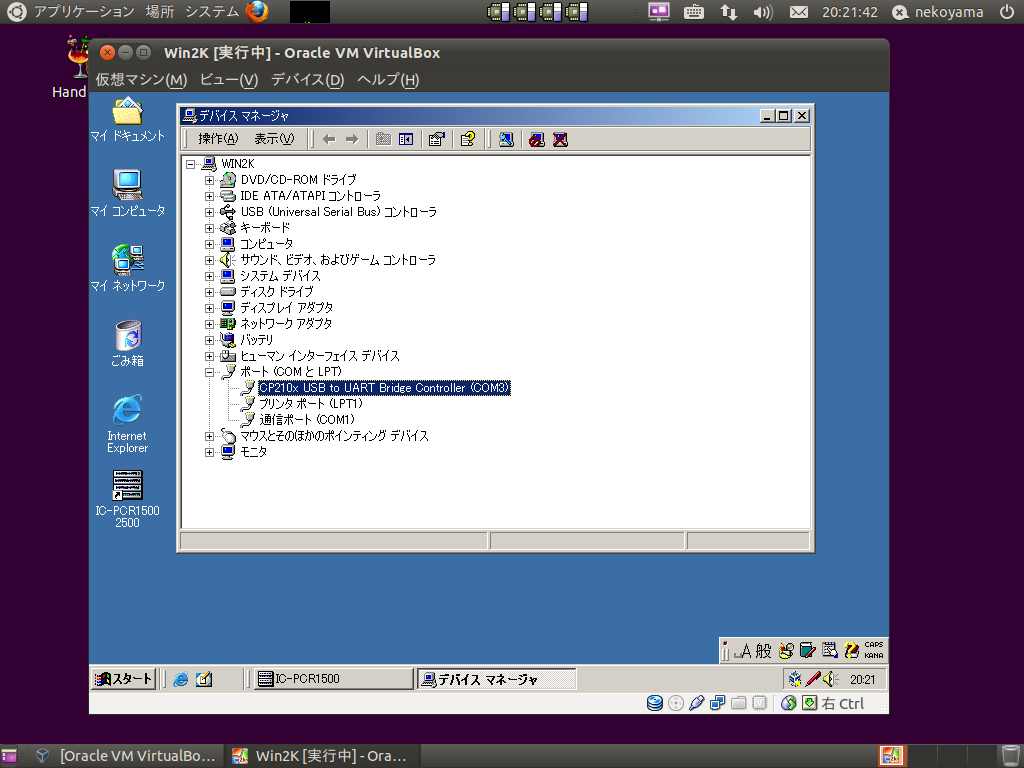Click the Uninstall device toolbar icon
Image resolution: width=1024 pixels, height=768 pixels.
[560, 139]
